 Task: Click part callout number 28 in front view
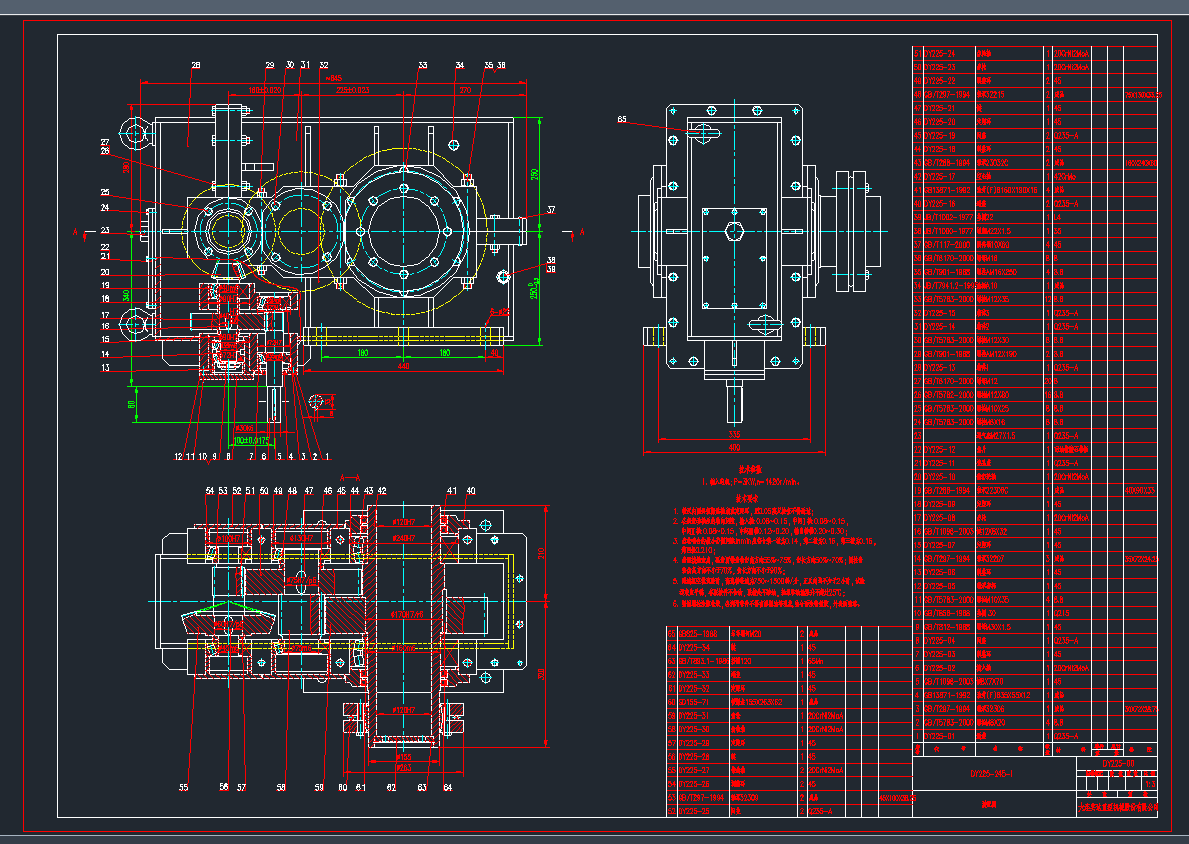click(x=195, y=65)
